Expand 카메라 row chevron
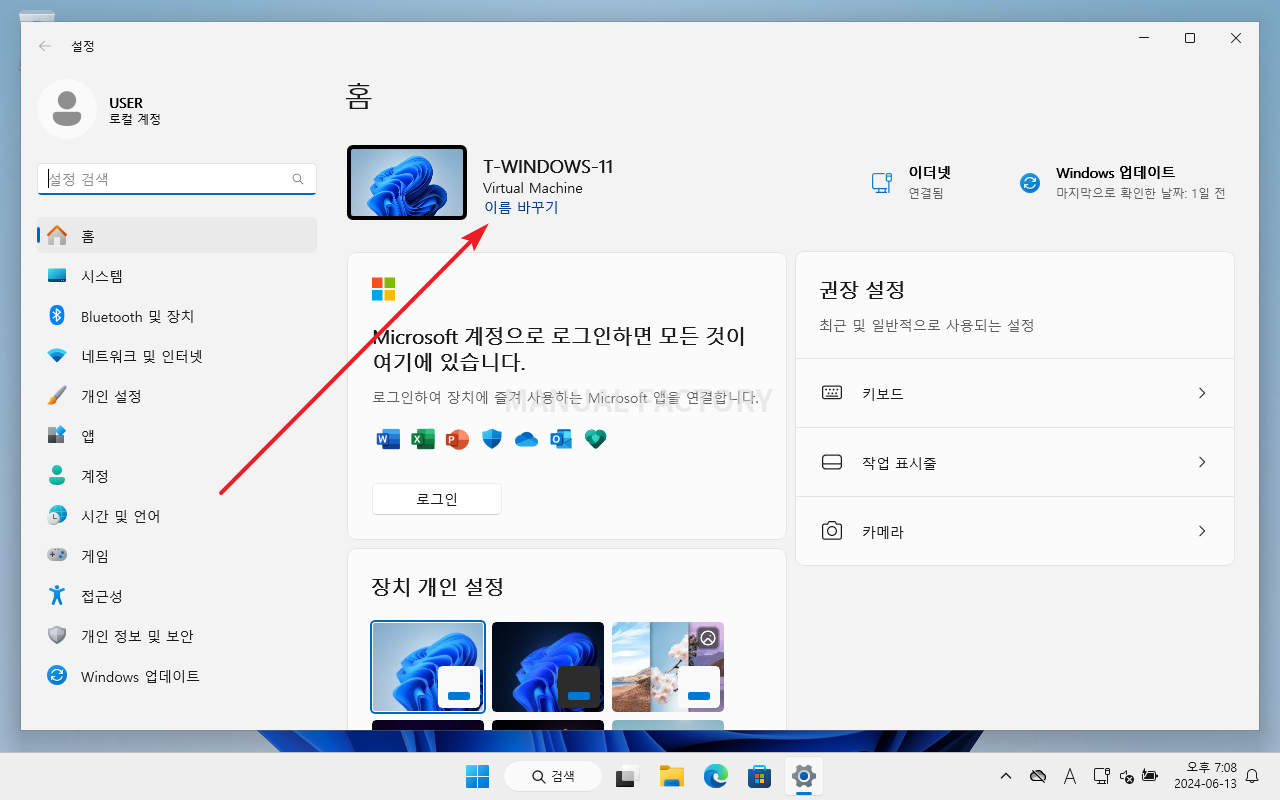Image resolution: width=1280 pixels, height=800 pixels. click(1202, 531)
